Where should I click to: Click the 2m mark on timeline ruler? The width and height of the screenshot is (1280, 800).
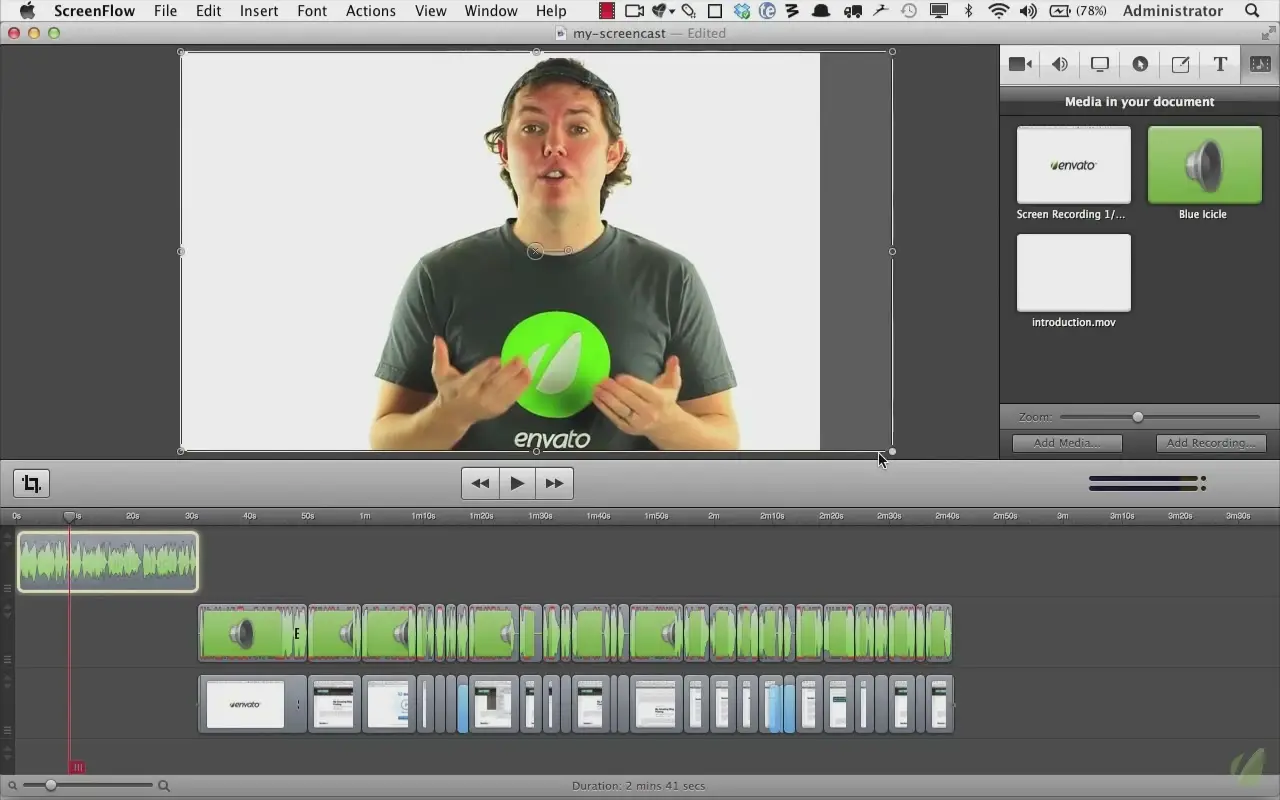[x=714, y=516]
